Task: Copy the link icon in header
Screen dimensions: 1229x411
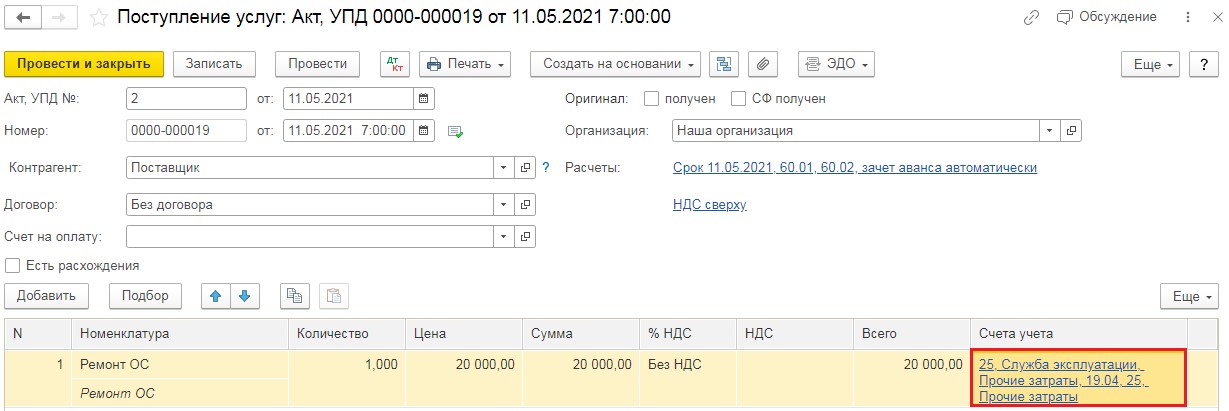Action: pyautogui.click(x=1032, y=17)
